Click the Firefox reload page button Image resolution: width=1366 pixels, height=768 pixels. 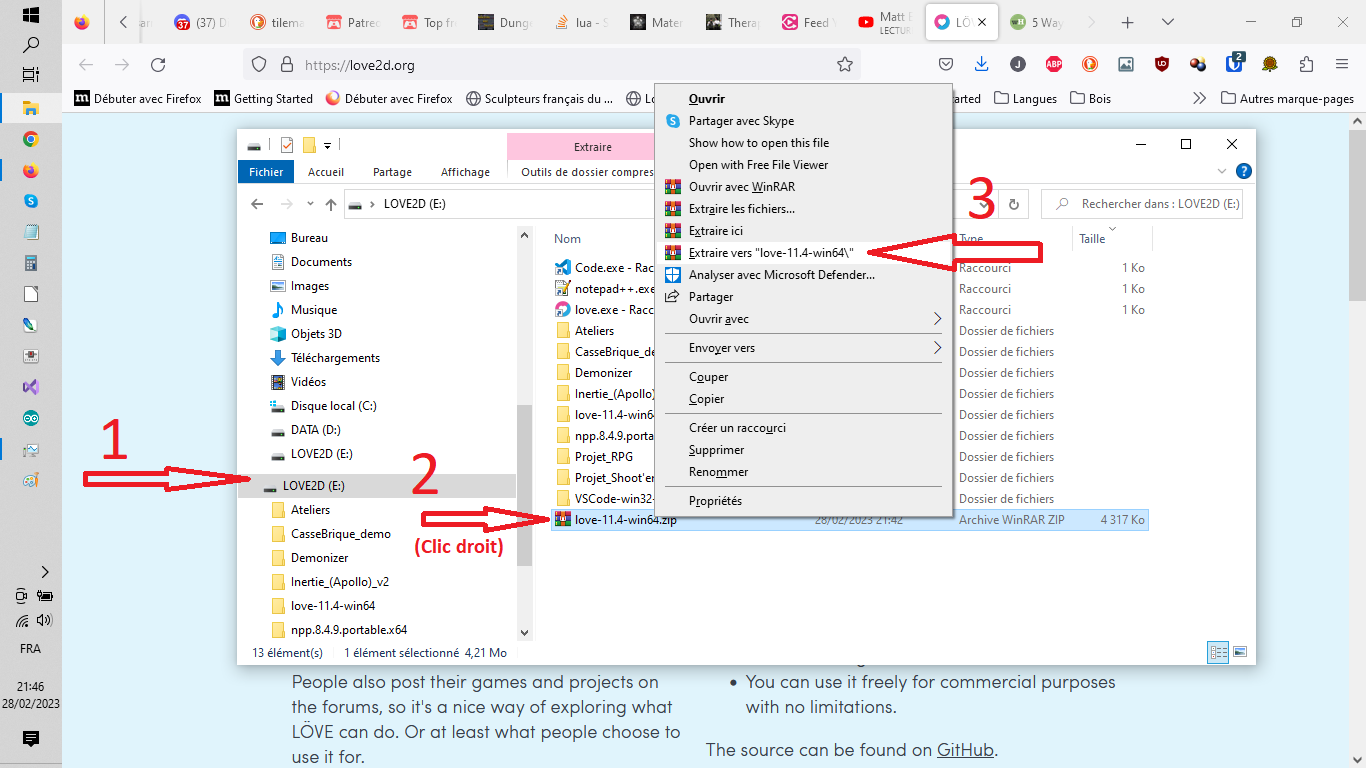point(158,65)
